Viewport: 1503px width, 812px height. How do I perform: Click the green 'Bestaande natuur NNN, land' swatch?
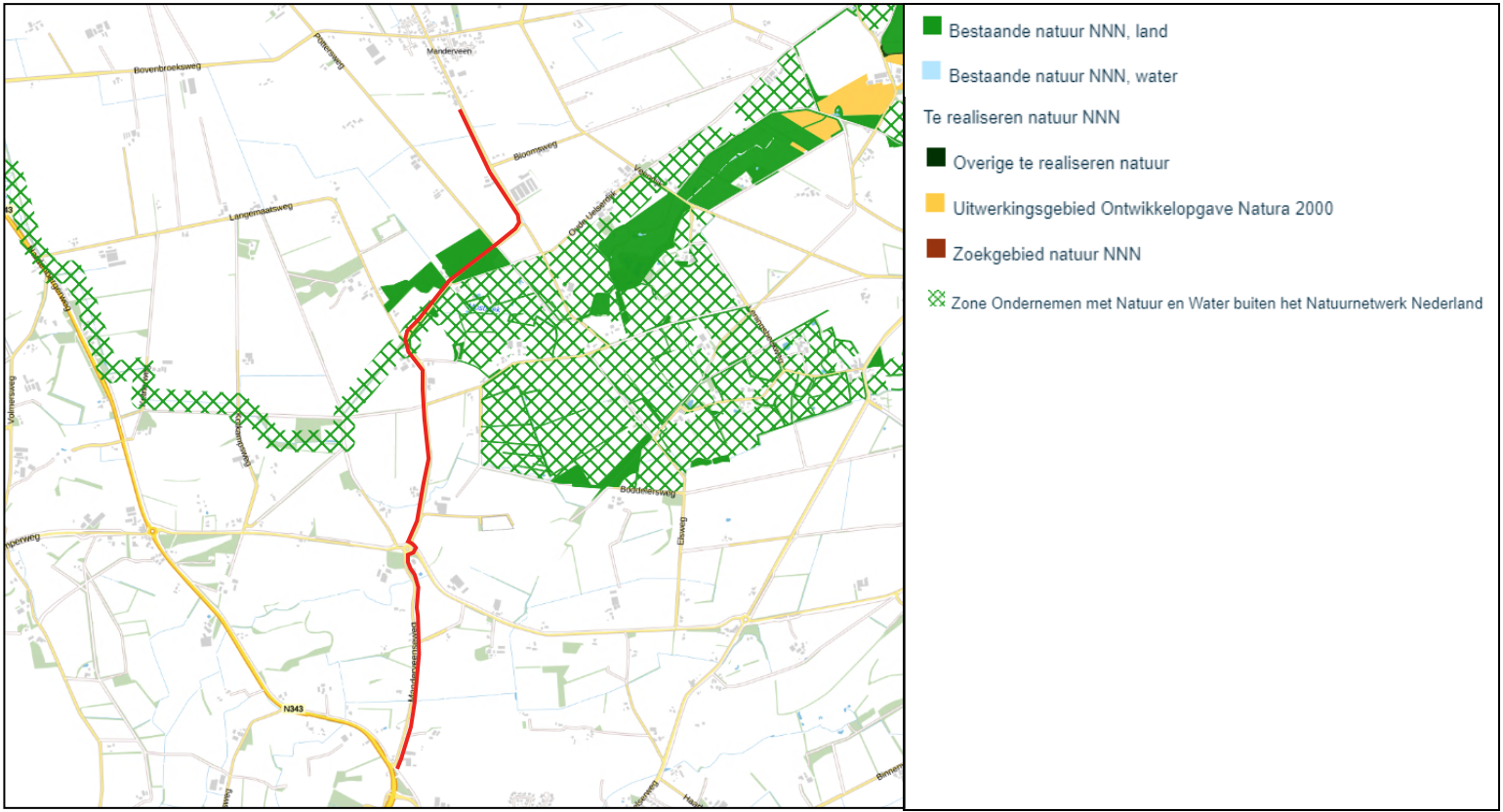click(933, 27)
